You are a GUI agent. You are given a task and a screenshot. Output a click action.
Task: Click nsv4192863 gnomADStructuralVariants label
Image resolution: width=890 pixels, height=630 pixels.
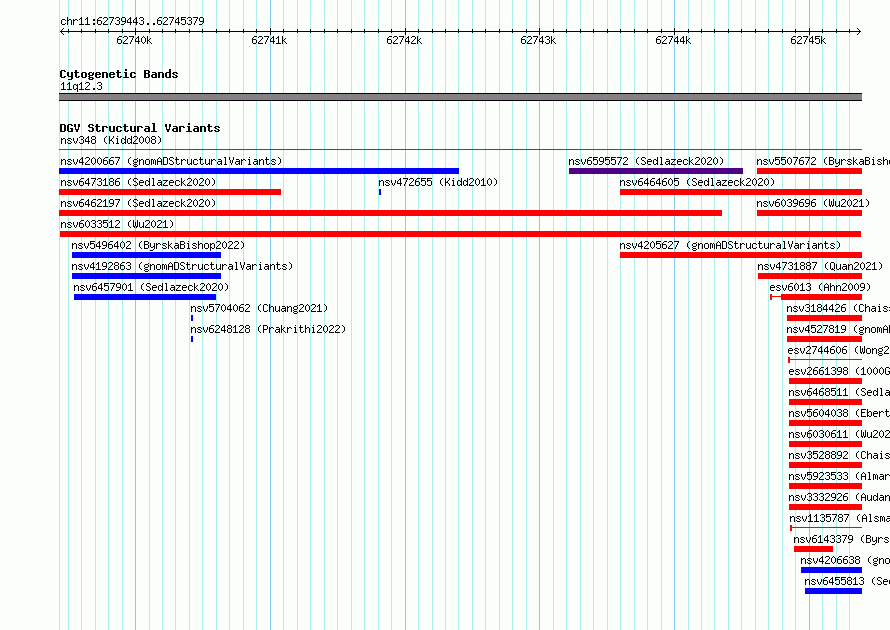[x=182, y=266]
